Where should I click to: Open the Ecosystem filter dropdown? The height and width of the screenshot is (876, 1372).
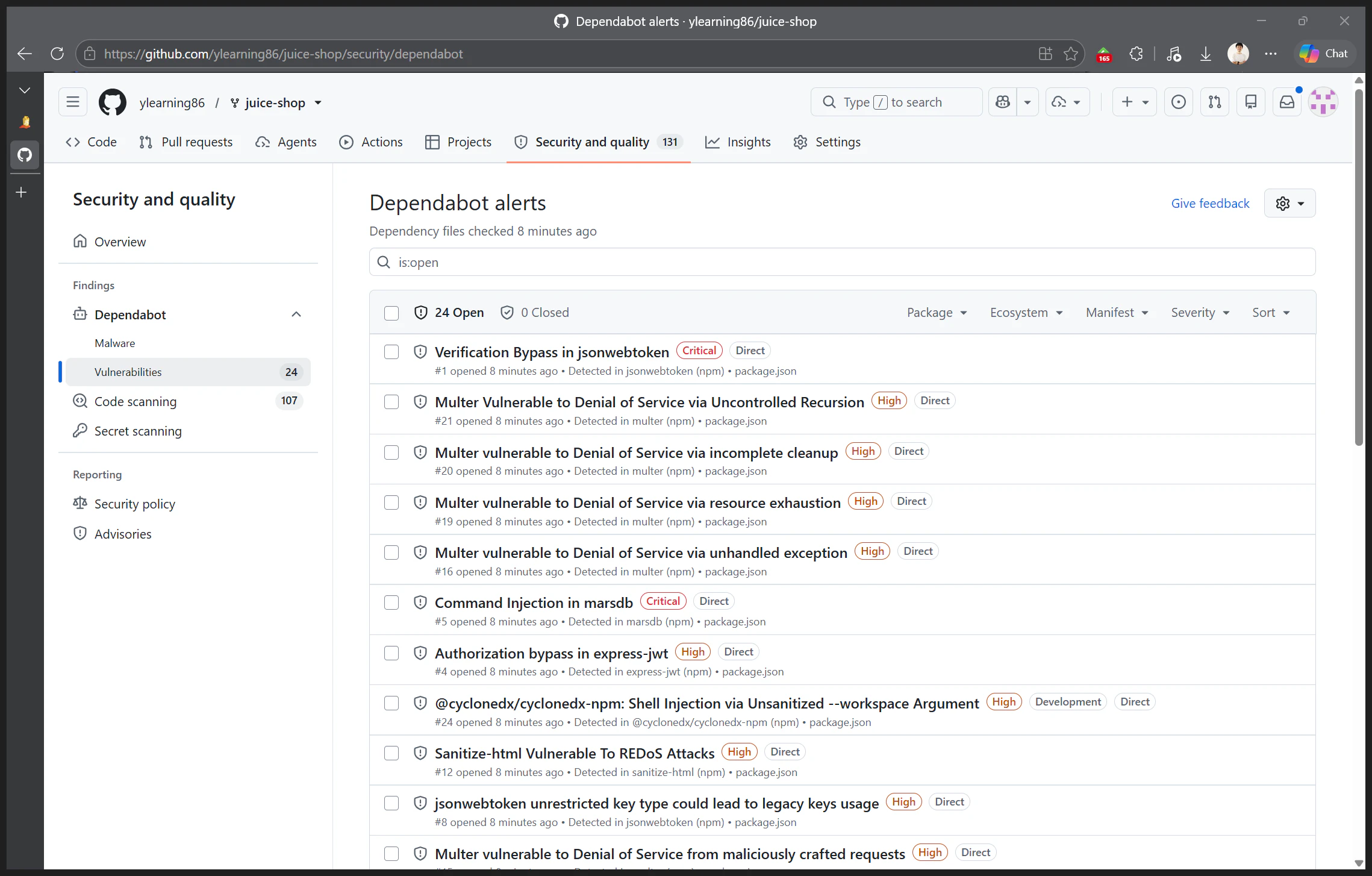click(1026, 313)
